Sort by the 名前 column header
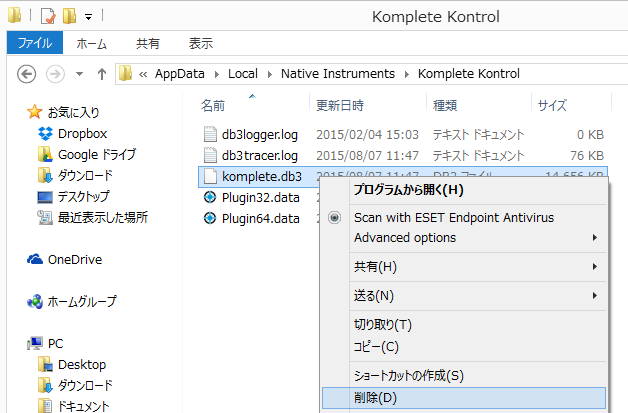Image resolution: width=628 pixels, height=413 pixels. (x=213, y=105)
